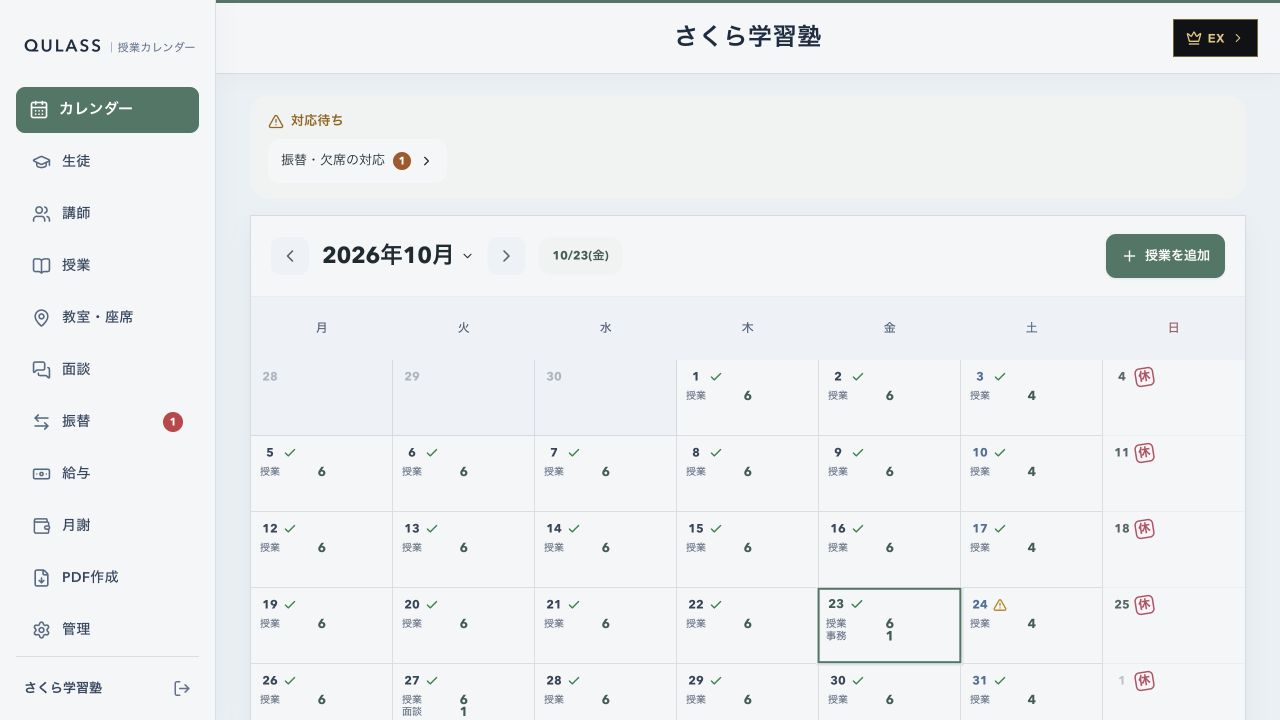Image resolution: width=1280 pixels, height=720 pixels.
Task: Click the 授業 open book icon
Action: (41, 265)
